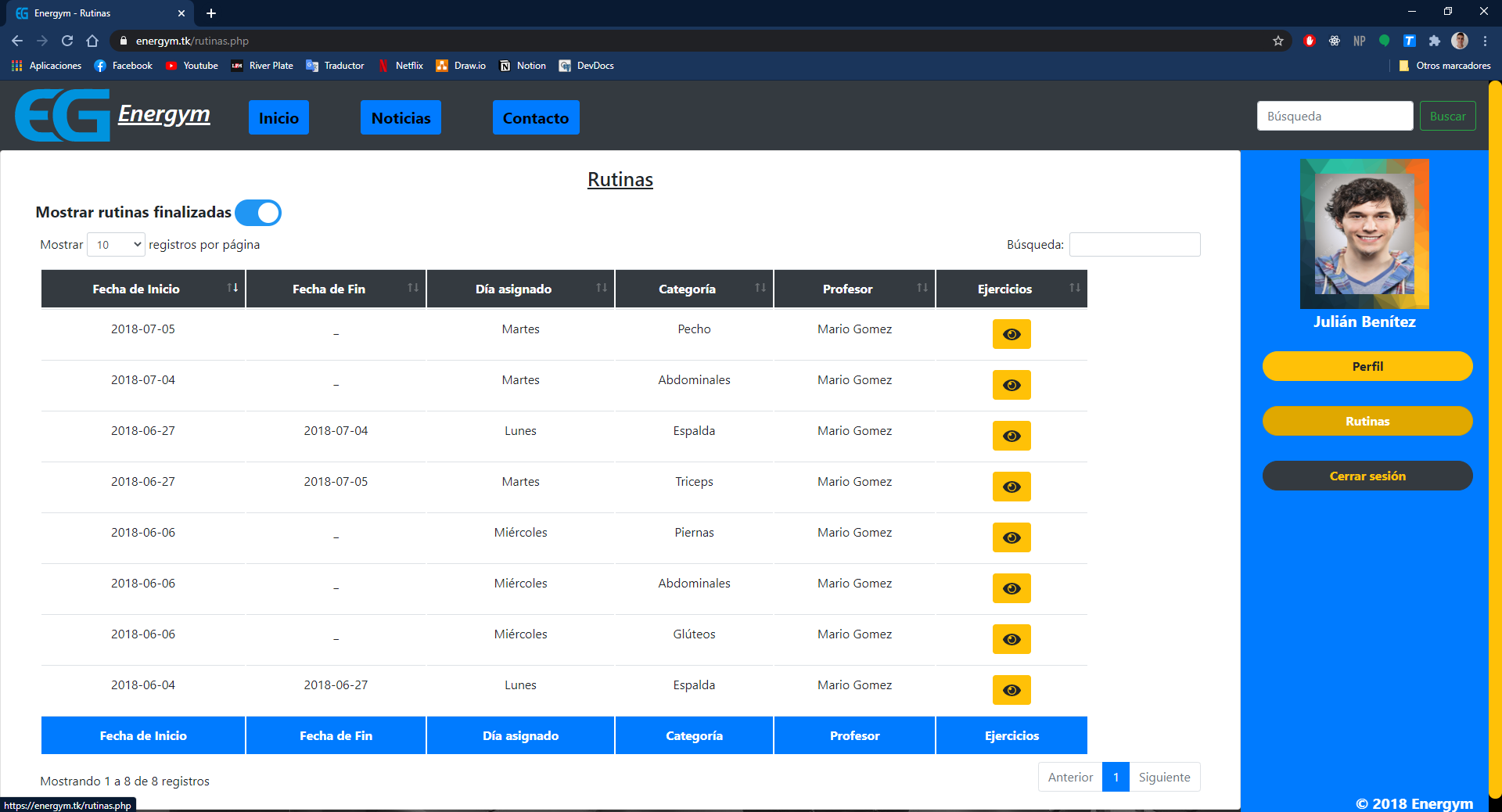Sort table by Ejercicios header

tap(1012, 289)
